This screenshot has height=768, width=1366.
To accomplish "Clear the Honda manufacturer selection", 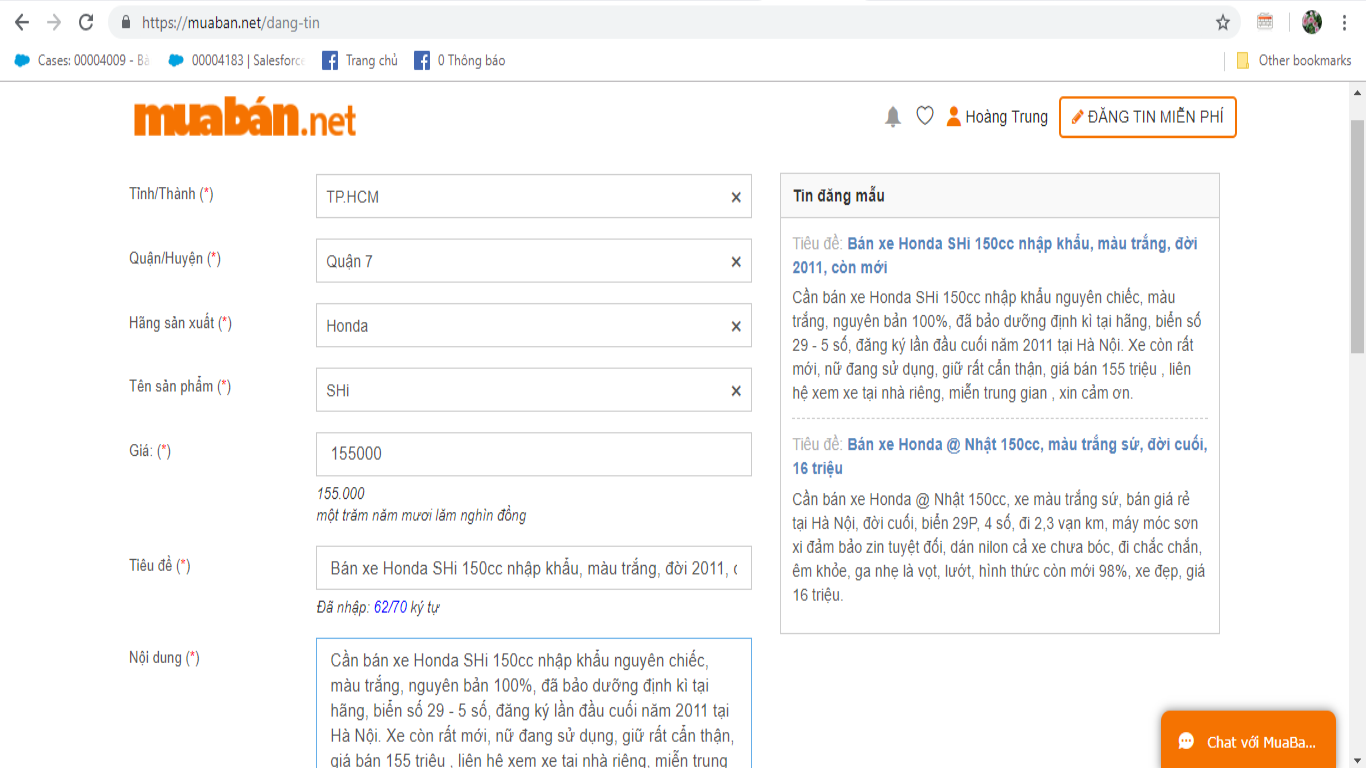I will pos(736,326).
